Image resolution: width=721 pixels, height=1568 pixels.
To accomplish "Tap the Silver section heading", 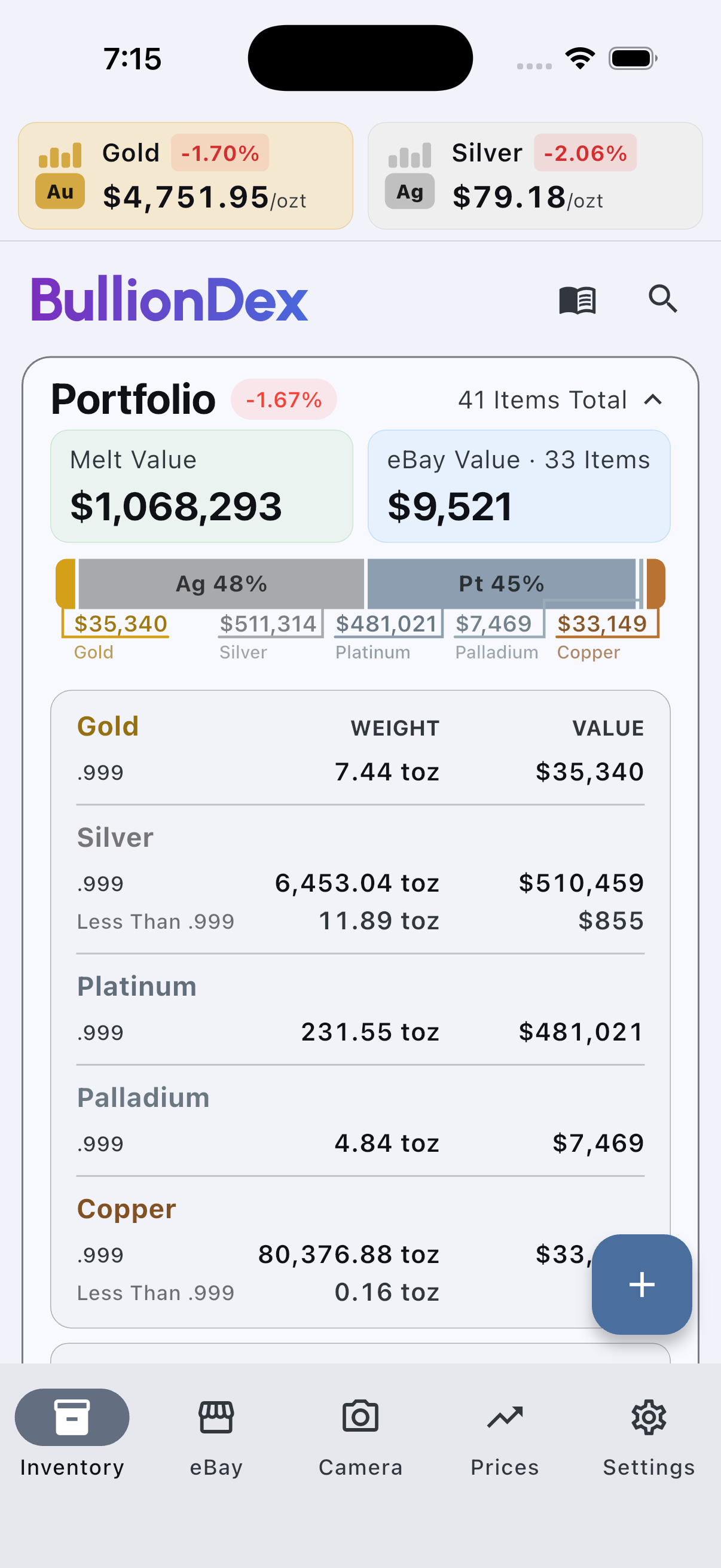I will click(x=115, y=838).
